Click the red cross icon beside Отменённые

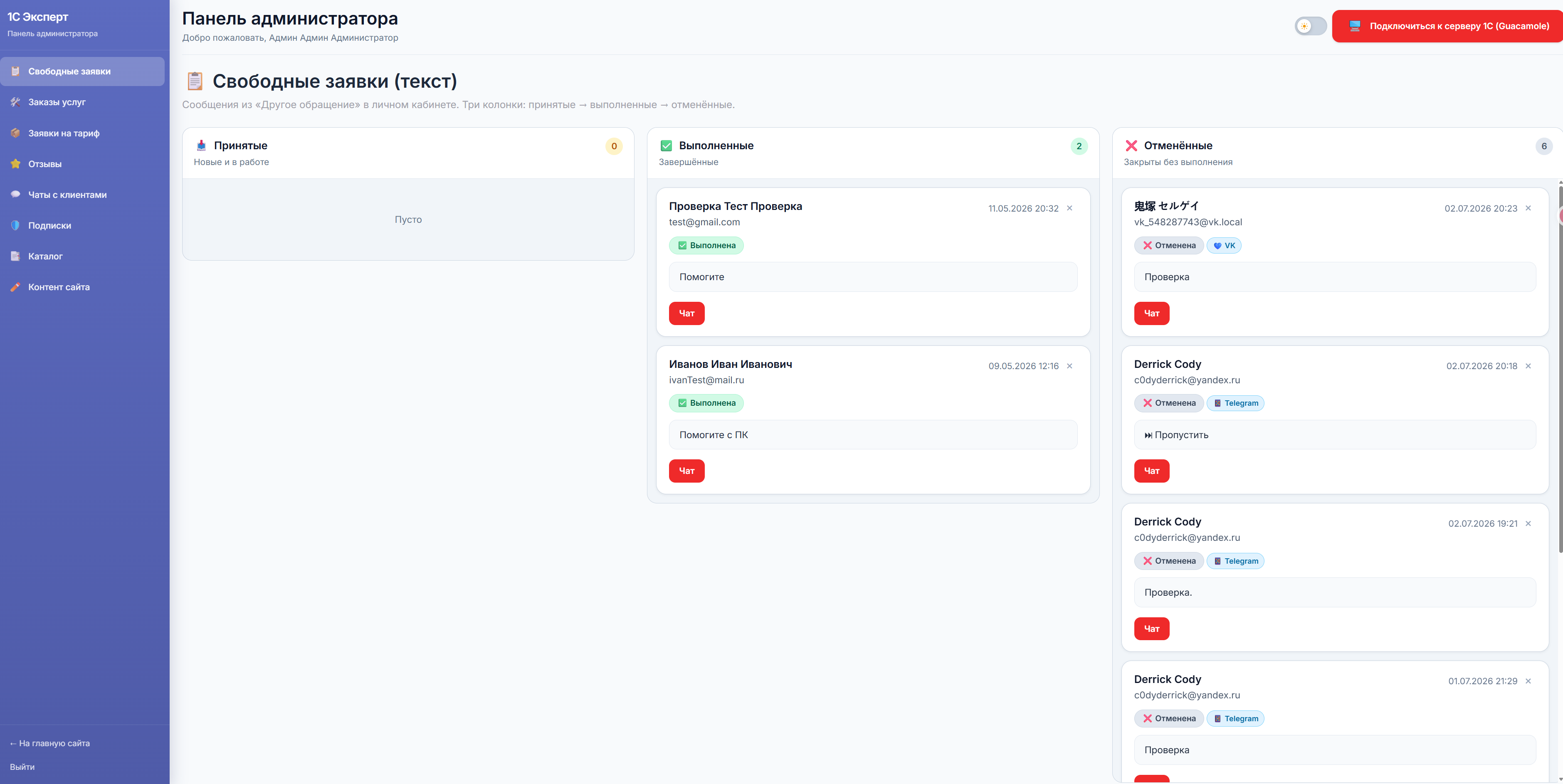pyautogui.click(x=1131, y=145)
